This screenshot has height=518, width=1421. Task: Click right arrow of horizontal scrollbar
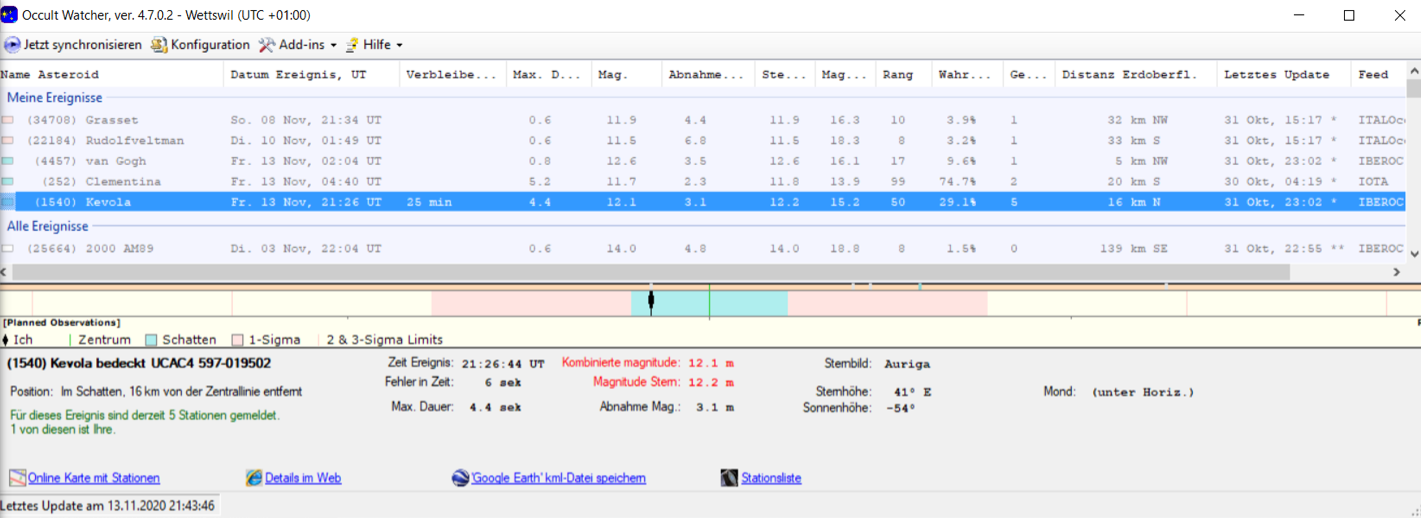(1397, 272)
